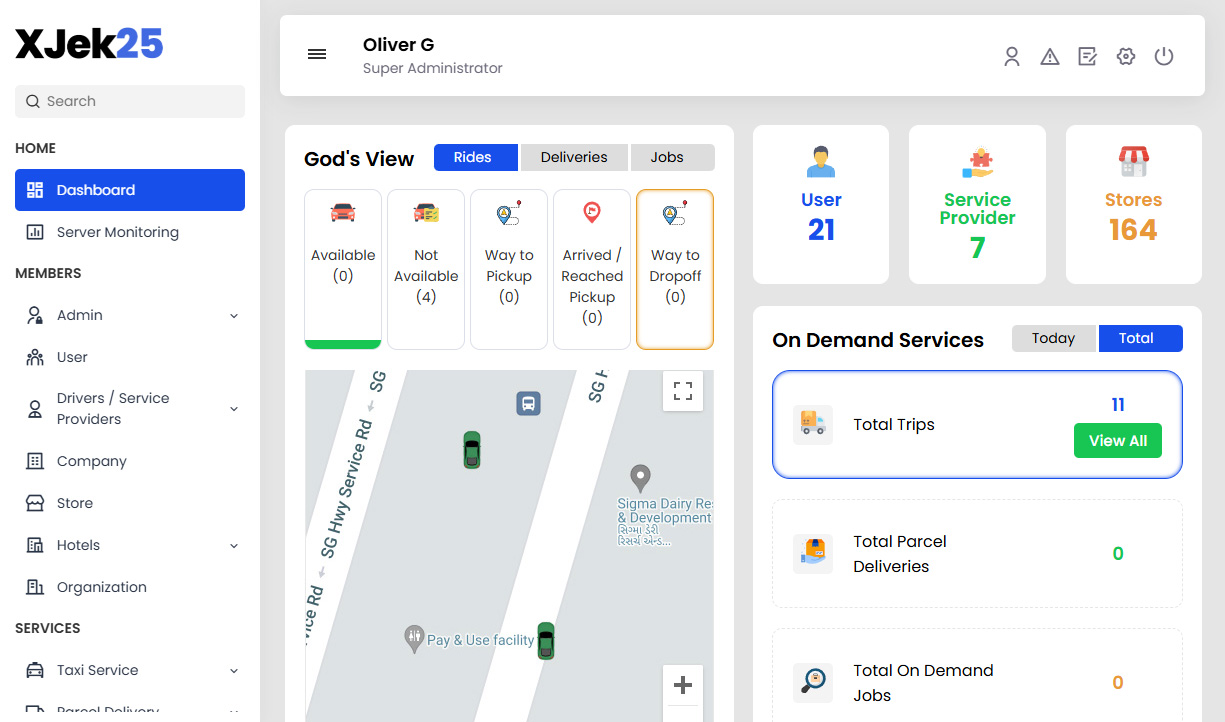This screenshot has height=722, width=1225.
Task: Click the profile person icon in the header
Action: click(x=1011, y=57)
